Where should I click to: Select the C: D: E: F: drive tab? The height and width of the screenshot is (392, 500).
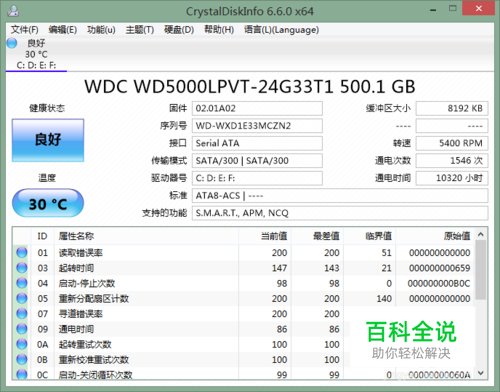[x=36, y=54]
